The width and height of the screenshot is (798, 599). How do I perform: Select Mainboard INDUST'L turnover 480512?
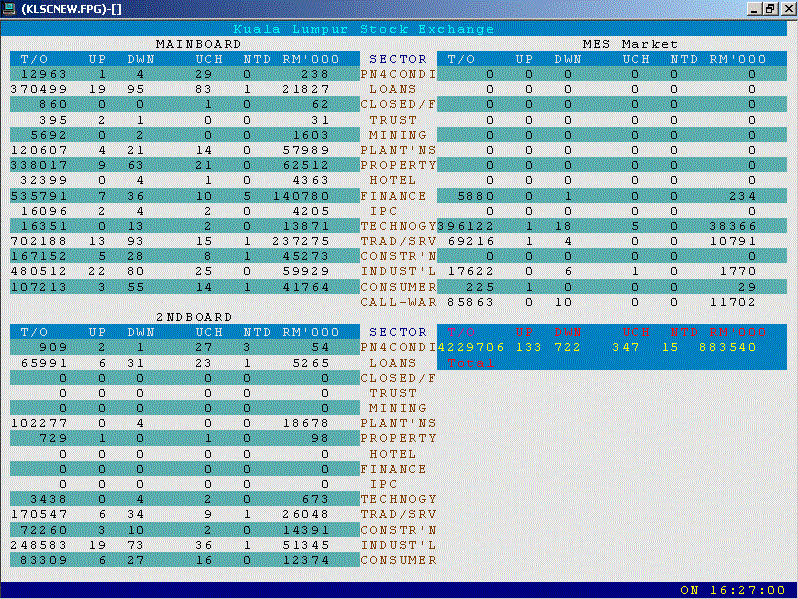[x=39, y=271]
